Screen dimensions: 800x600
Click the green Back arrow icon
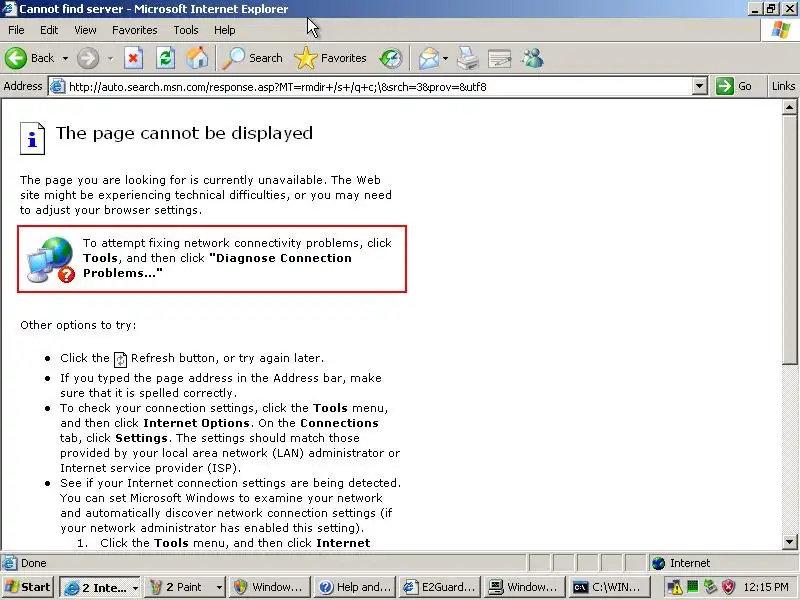(x=16, y=58)
